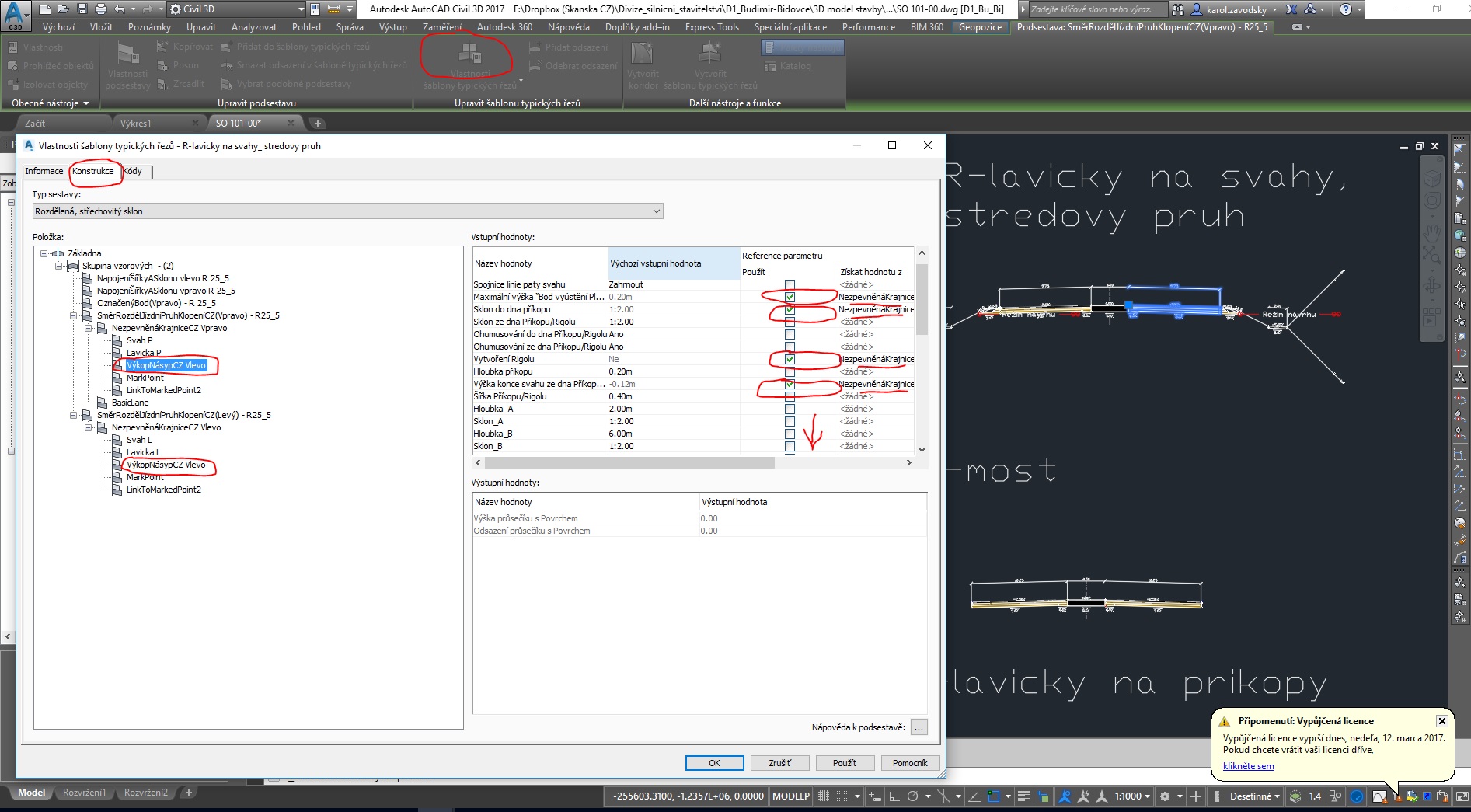The height and width of the screenshot is (812, 1471).
Task: Uncheck the 'Sklon do dna příkopu' reference checkbox
Action: click(790, 309)
